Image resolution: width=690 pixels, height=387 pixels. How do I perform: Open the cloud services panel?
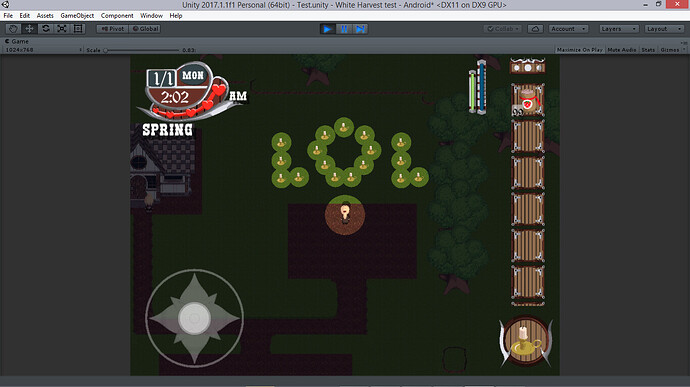coord(535,29)
